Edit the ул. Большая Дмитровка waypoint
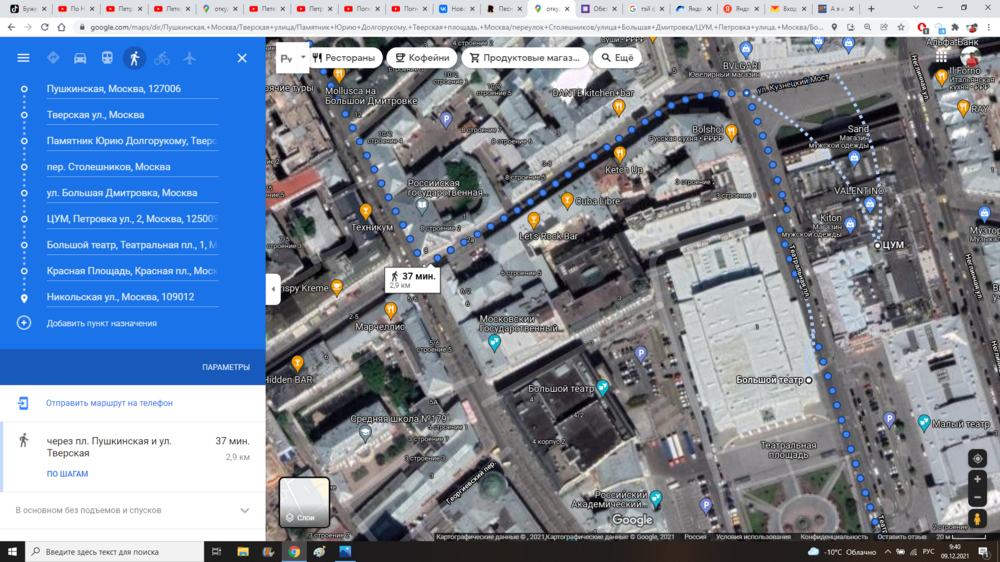The image size is (1000, 562). [132, 193]
